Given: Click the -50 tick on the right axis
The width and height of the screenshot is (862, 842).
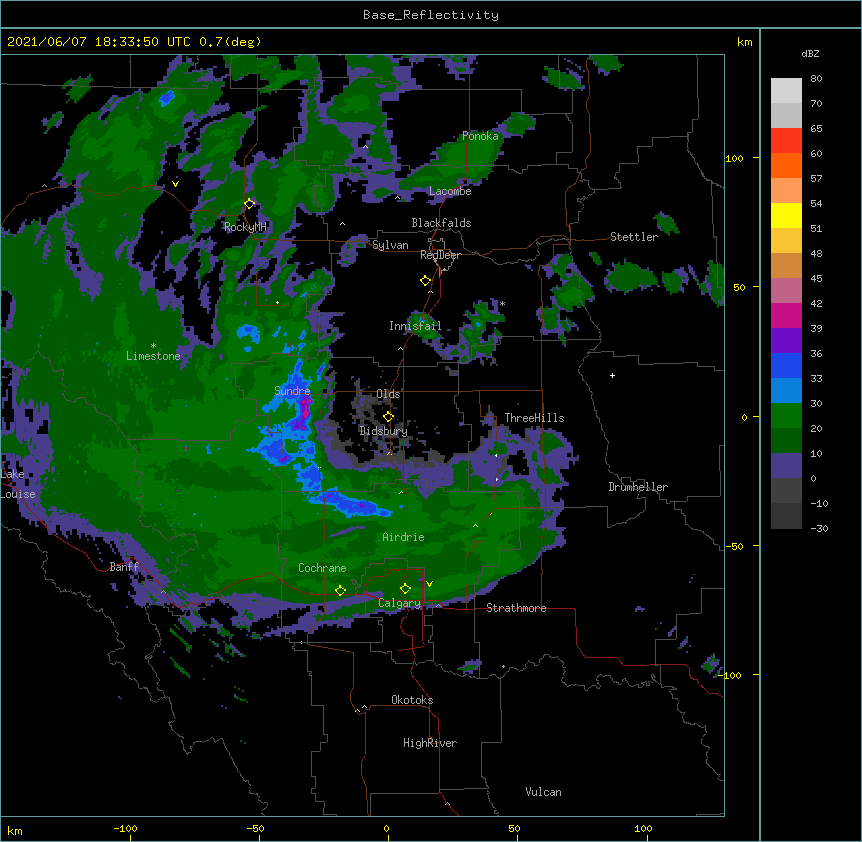Looking at the screenshot, I should (734, 546).
